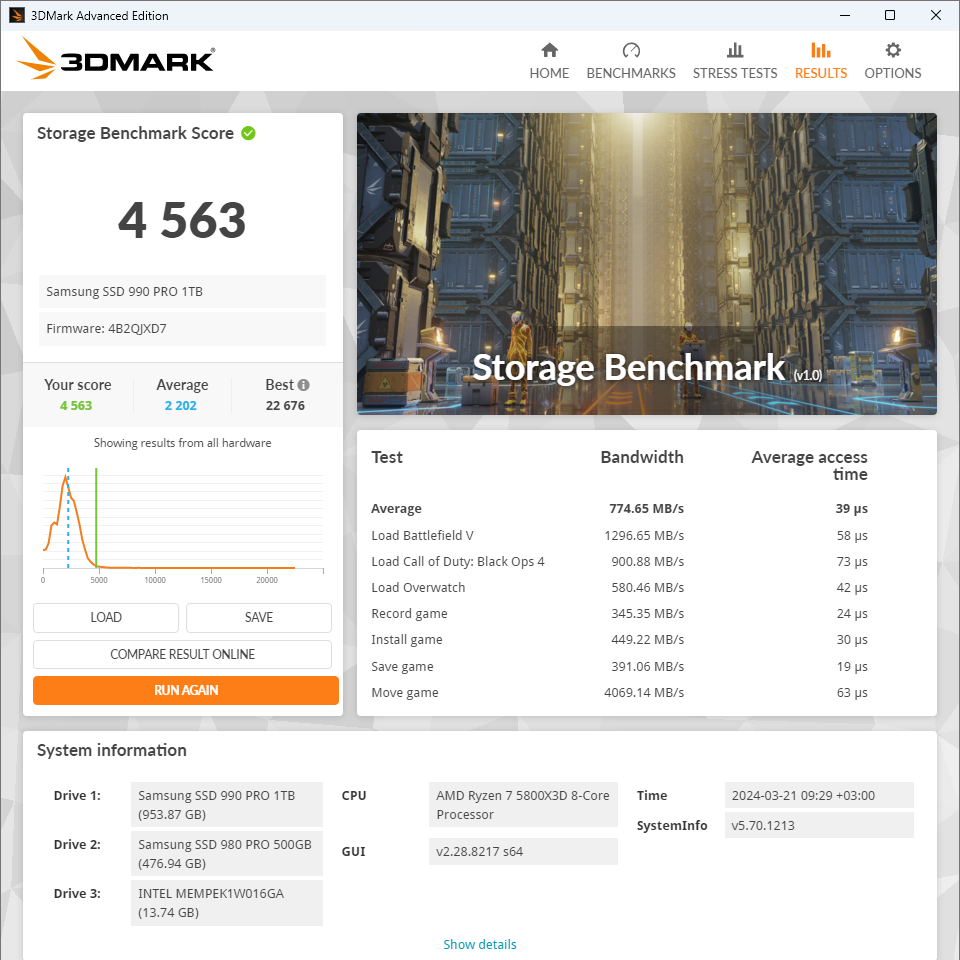Viewport: 960px width, 960px height.
Task: Click the big 4 563 score
Action: (x=182, y=220)
